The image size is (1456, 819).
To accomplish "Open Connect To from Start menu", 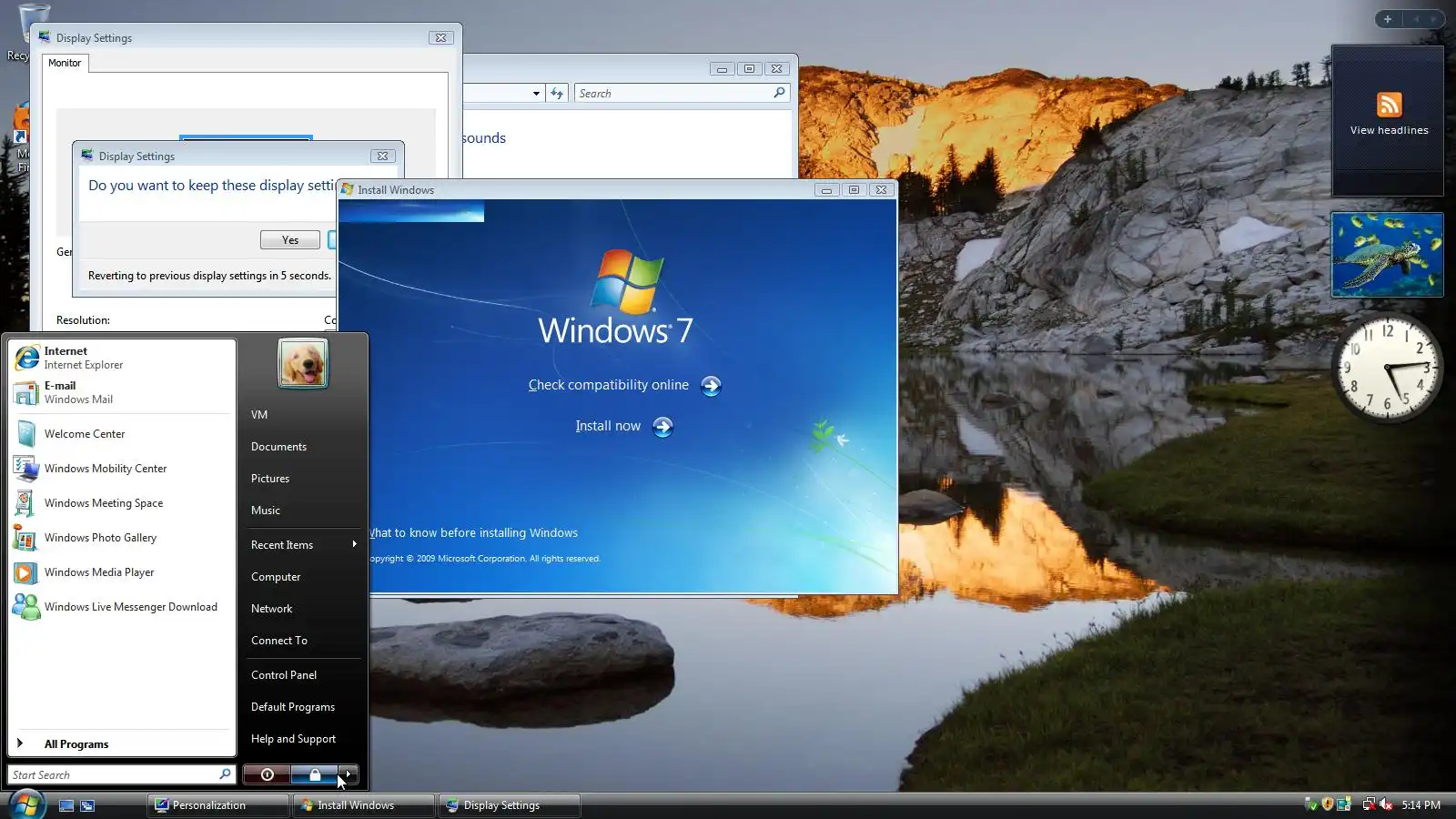I will [279, 641].
